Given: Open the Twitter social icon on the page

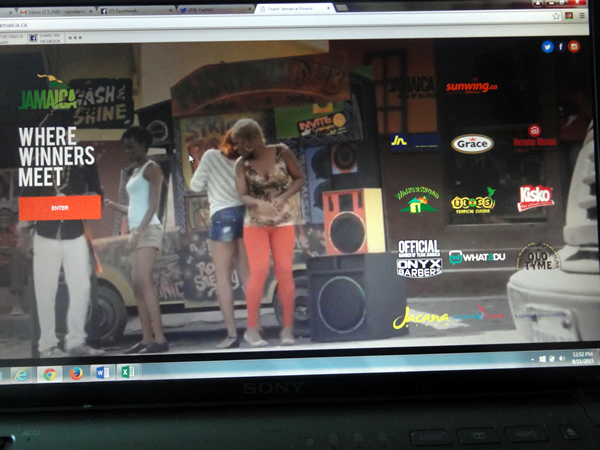Looking at the screenshot, I should point(548,47).
